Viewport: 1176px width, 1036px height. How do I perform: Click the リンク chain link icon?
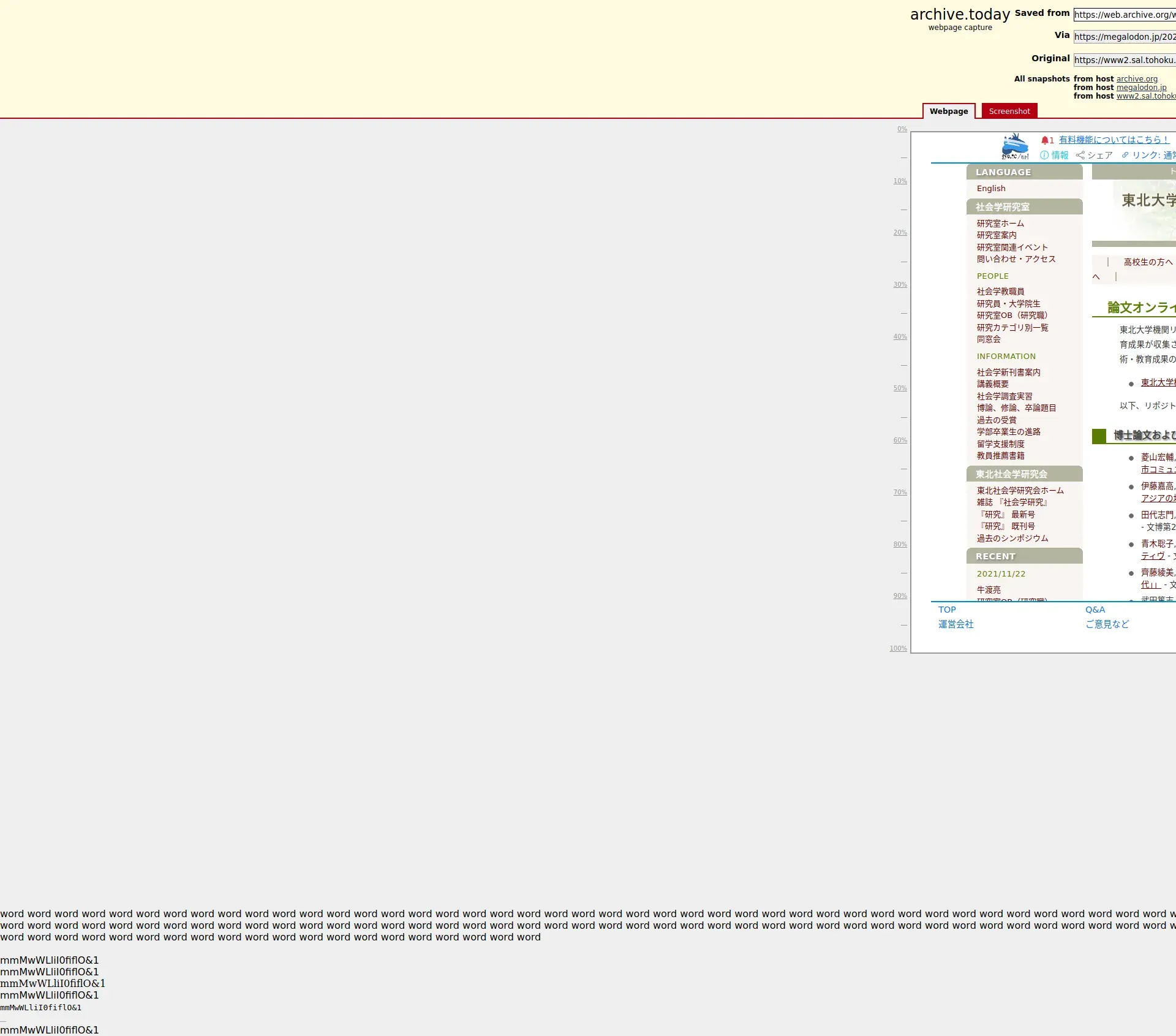click(x=1125, y=155)
